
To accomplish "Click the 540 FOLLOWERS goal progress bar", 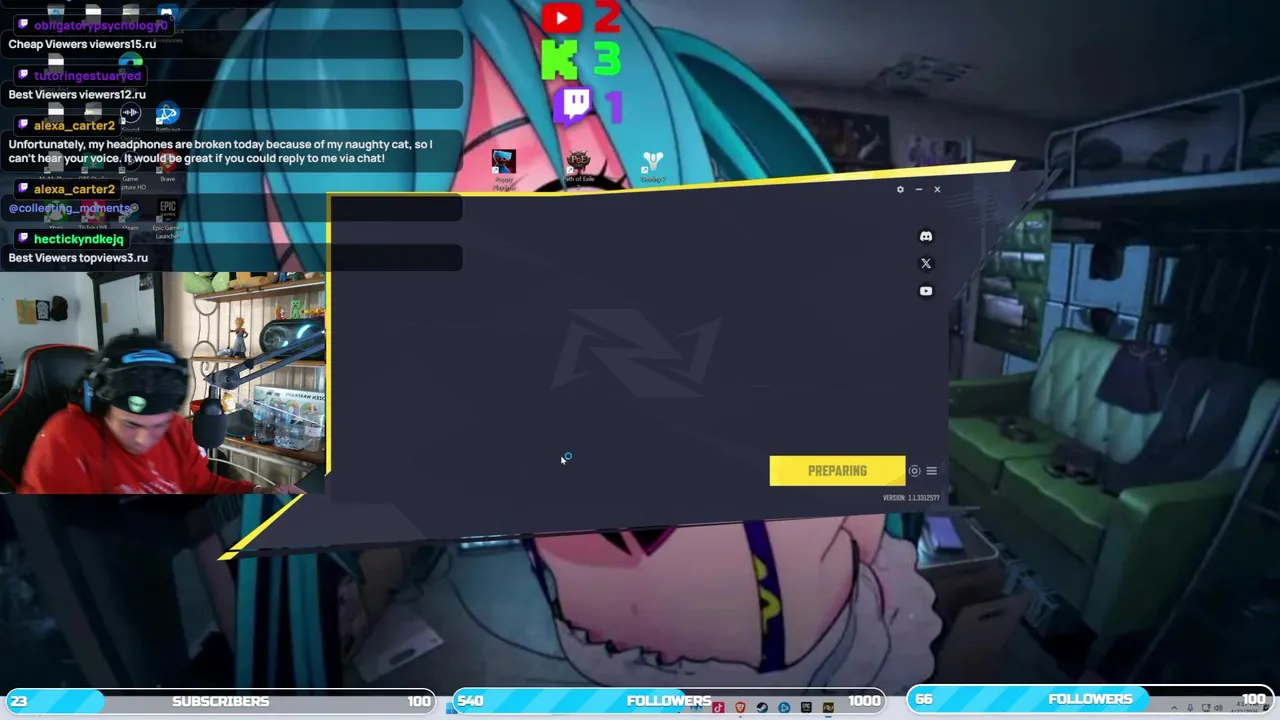I will (669, 701).
